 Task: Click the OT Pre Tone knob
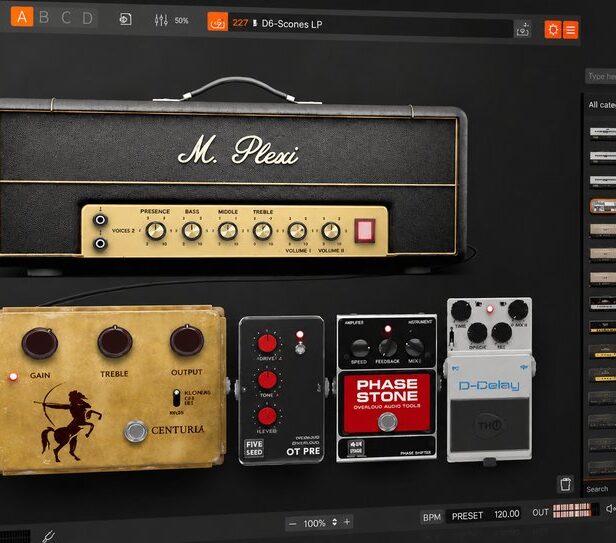pos(267,380)
